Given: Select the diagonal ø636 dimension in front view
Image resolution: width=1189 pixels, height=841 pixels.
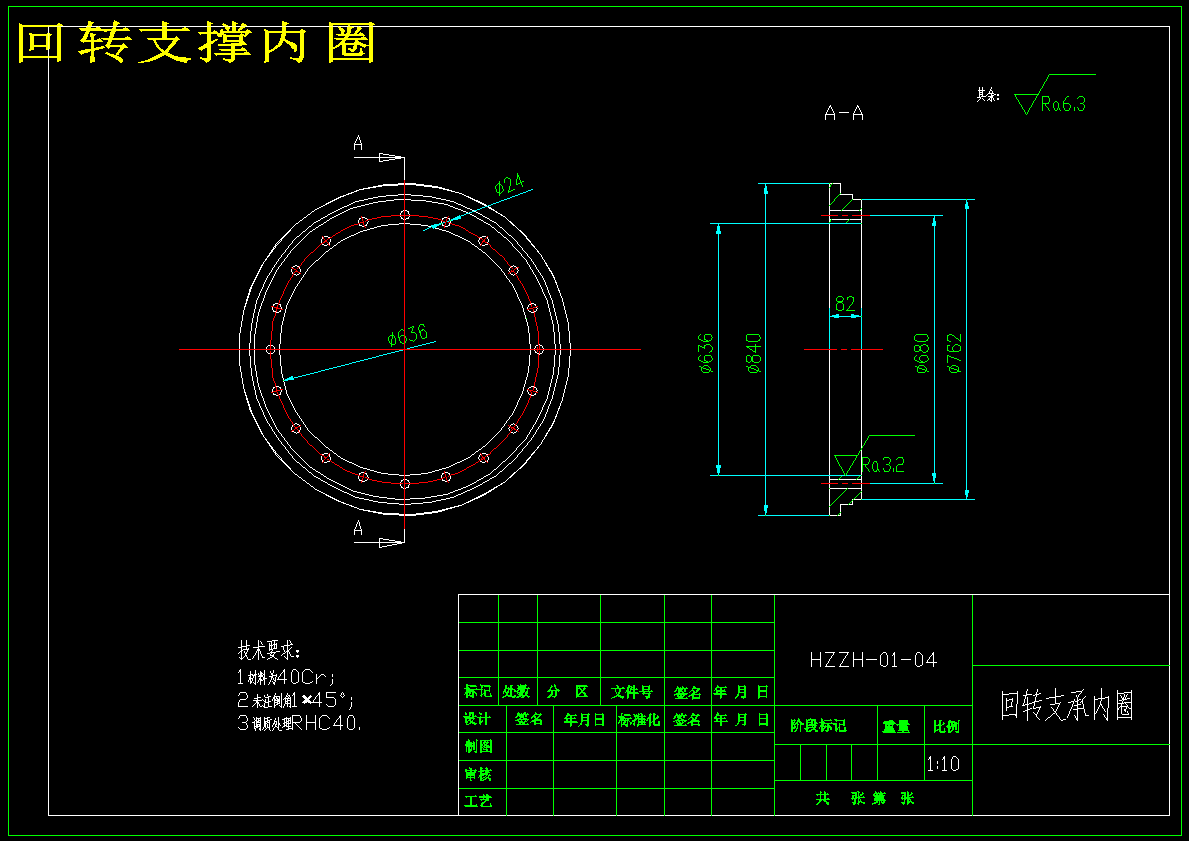Looking at the screenshot, I should tap(408, 335).
